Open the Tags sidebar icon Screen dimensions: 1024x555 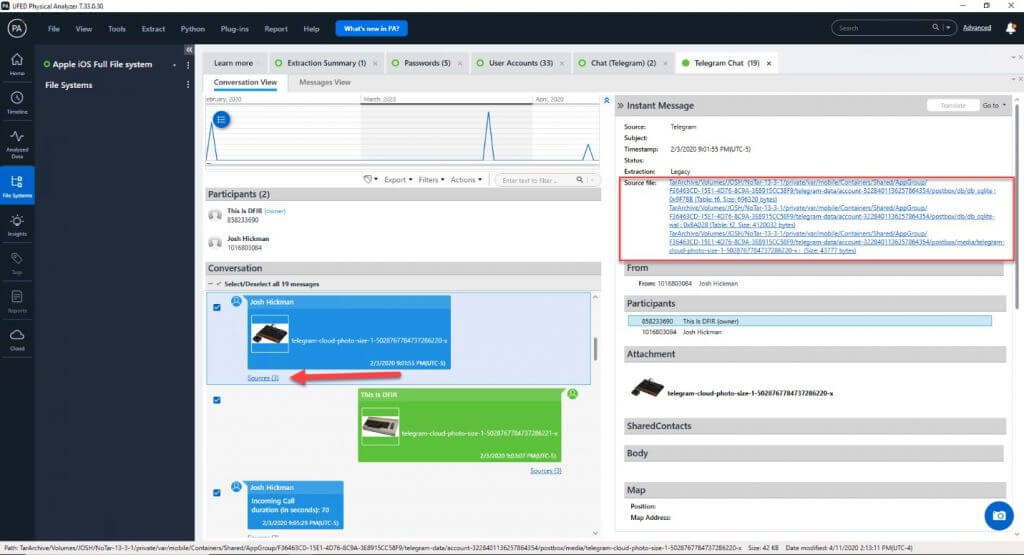17,262
